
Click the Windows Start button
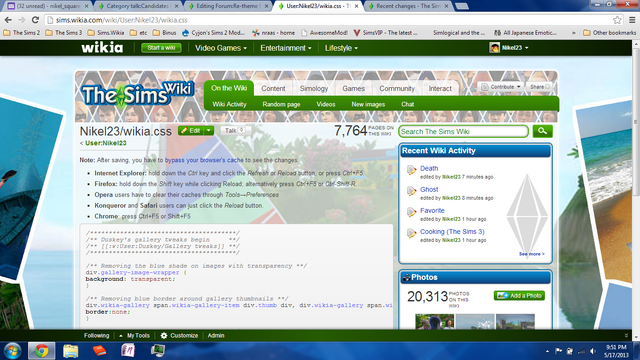pos(13,351)
